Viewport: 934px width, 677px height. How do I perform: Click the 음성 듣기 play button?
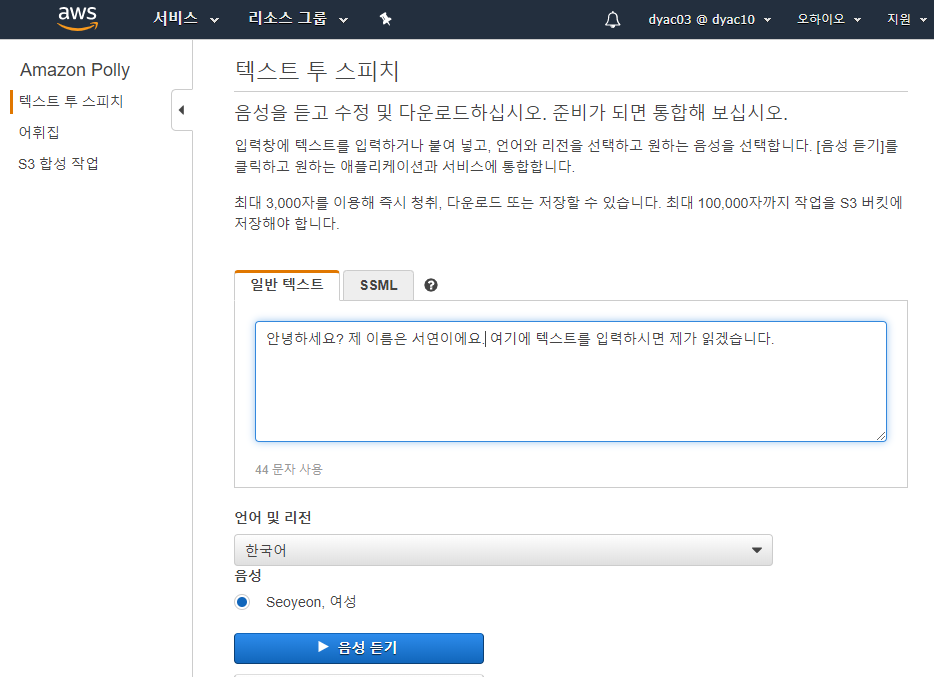pyautogui.click(x=359, y=648)
